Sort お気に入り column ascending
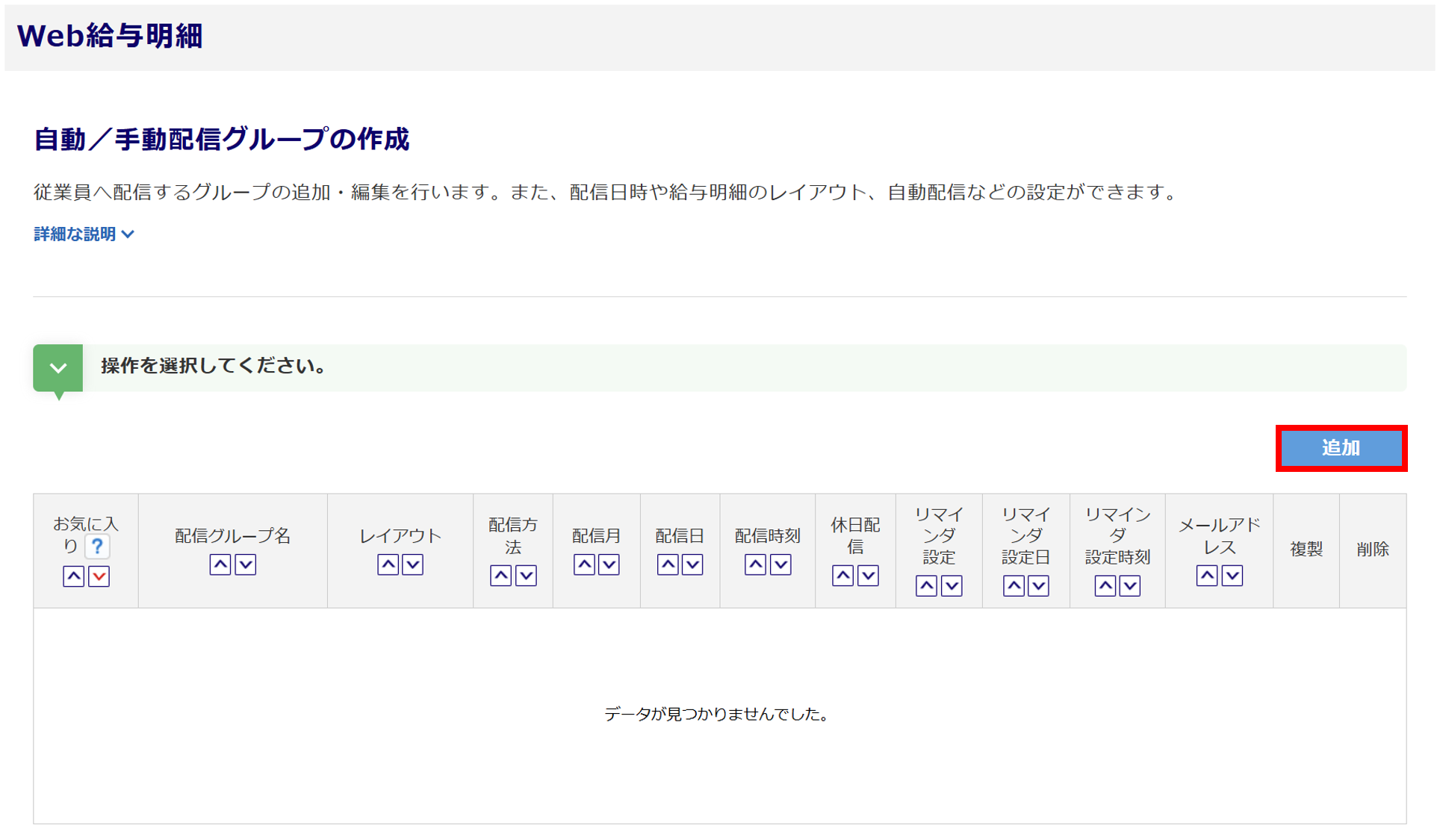Image resolution: width=1440 pixels, height=840 pixels. (x=73, y=576)
